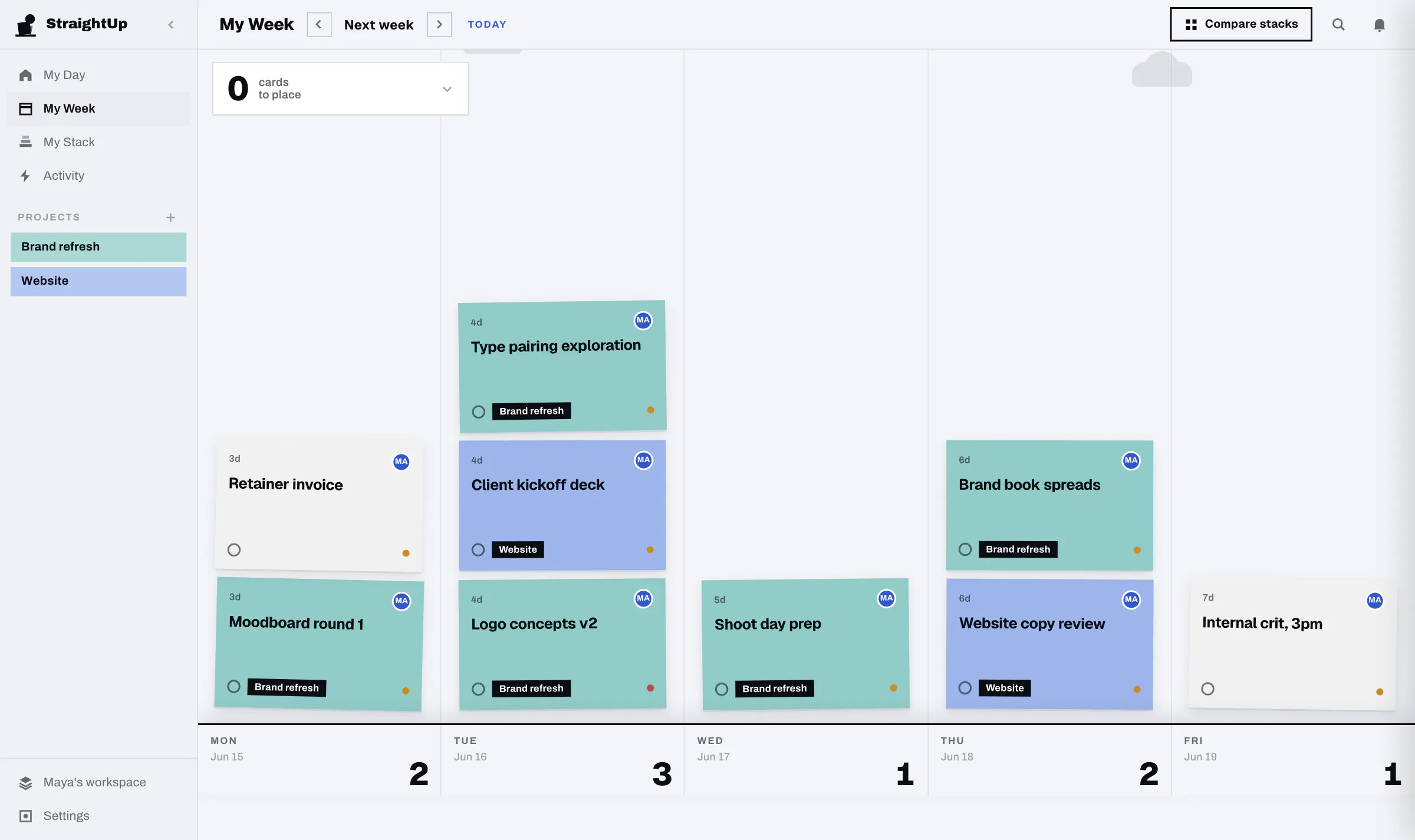Mark Internal crit, 3pm as done
Viewport: 1415px width, 840px height.
[1208, 689]
